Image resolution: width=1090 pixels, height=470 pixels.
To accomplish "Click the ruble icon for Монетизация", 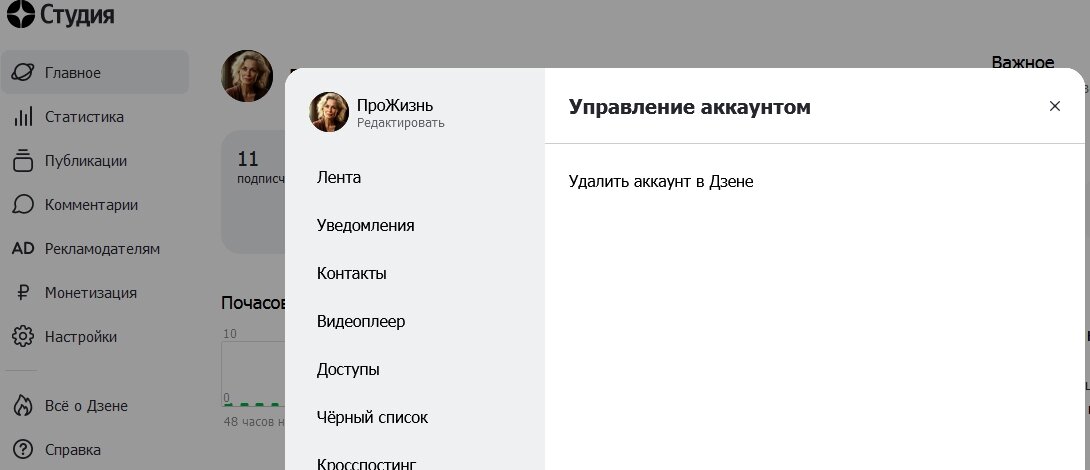I will (x=23, y=293).
